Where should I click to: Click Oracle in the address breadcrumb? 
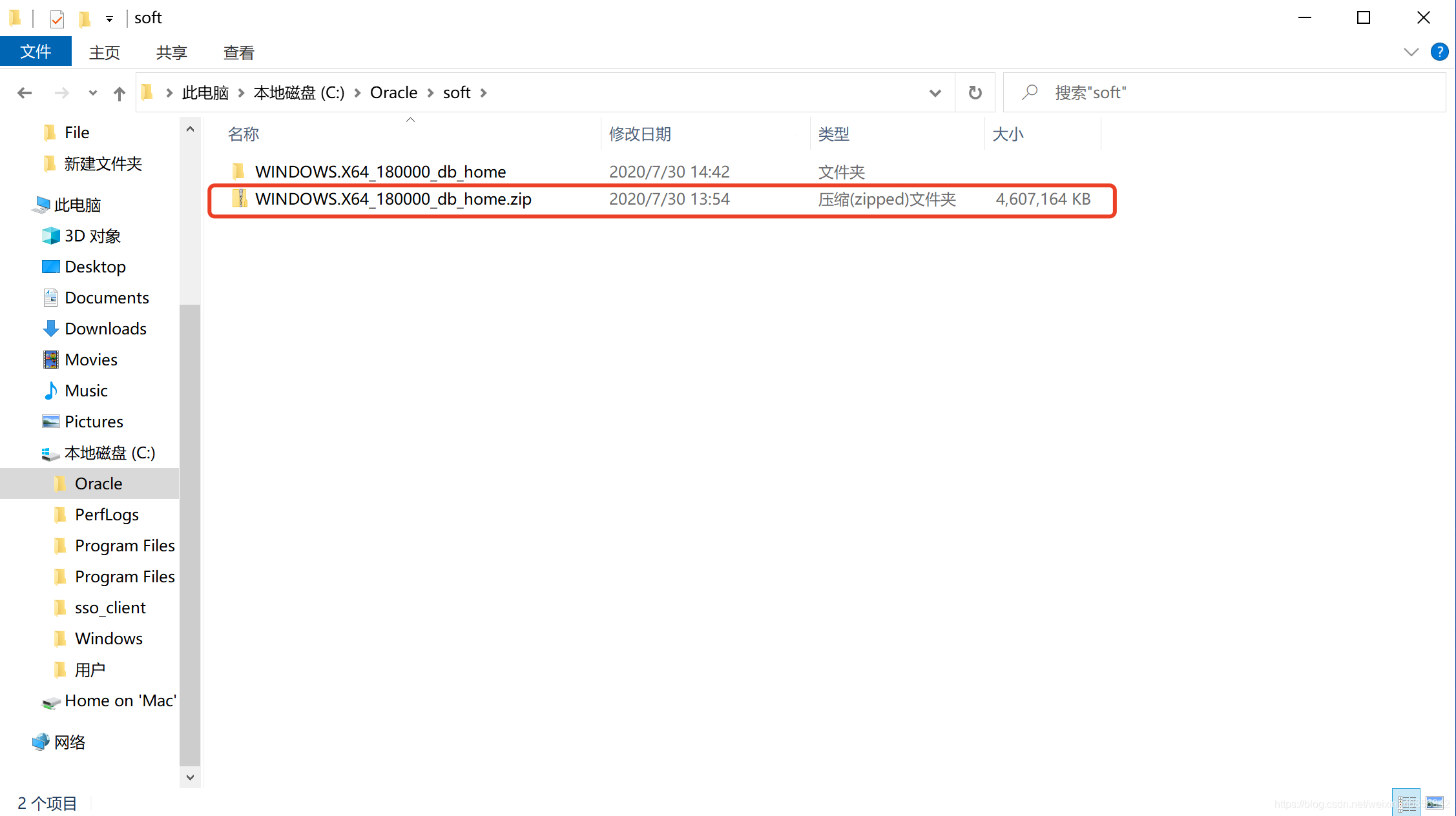pyautogui.click(x=393, y=93)
